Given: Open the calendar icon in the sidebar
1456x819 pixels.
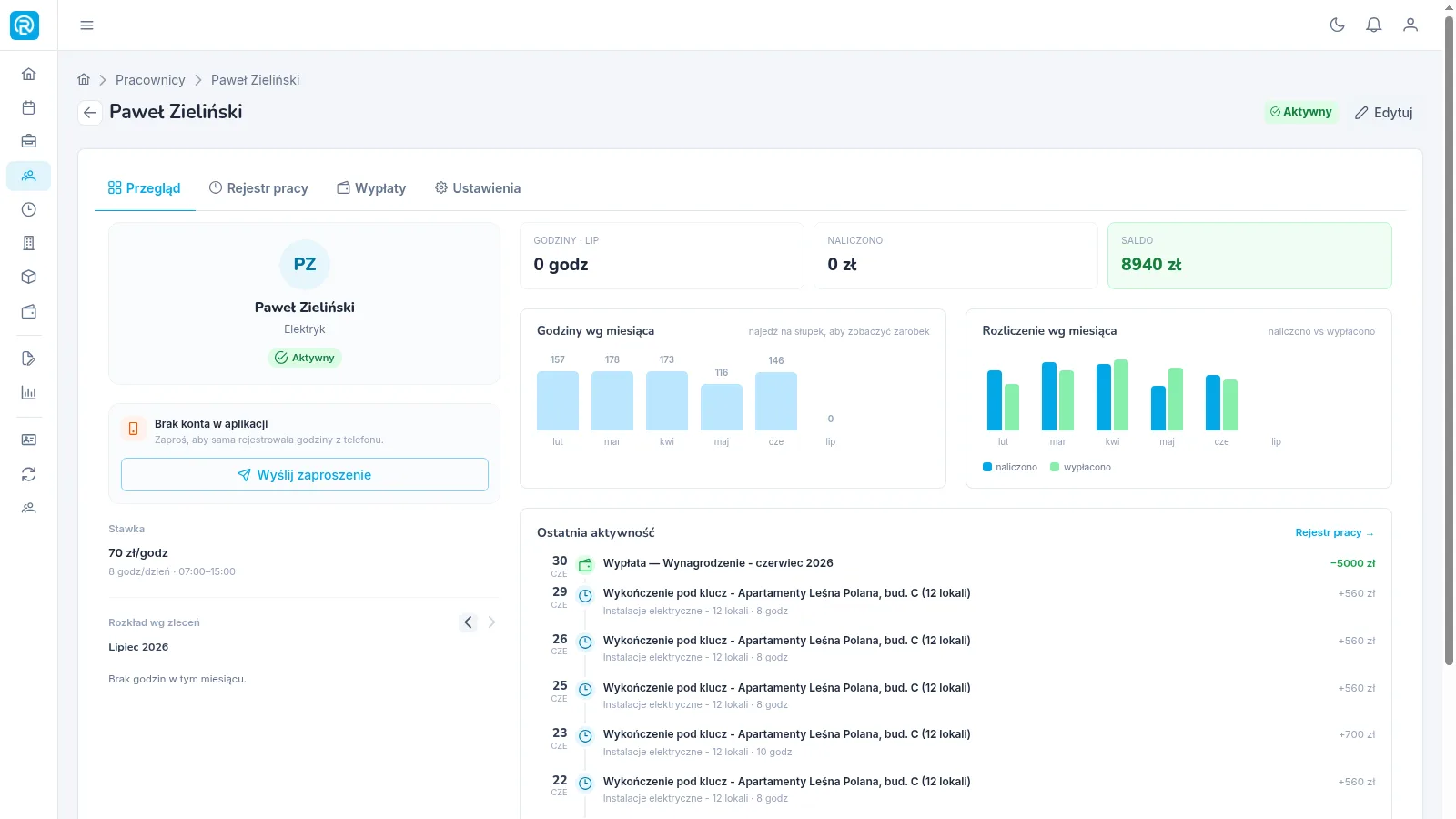Looking at the screenshot, I should click(28, 107).
